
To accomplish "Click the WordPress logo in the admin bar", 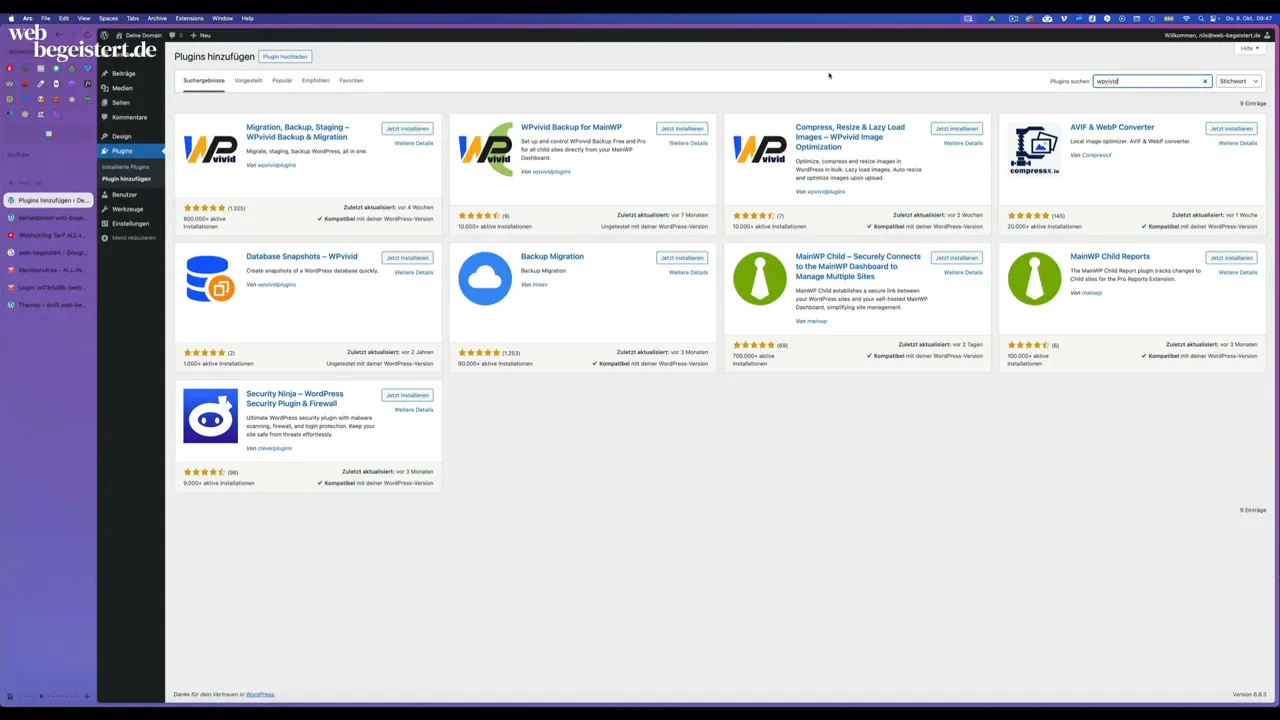I will pos(104,35).
